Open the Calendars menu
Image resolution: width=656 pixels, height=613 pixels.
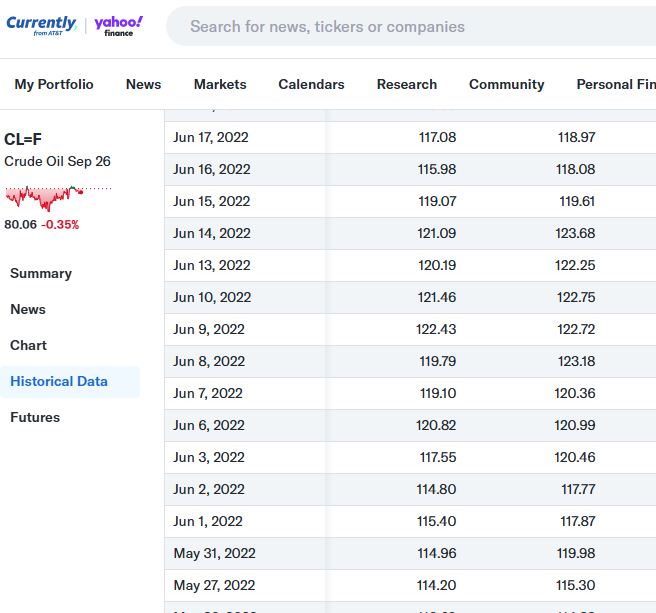[x=311, y=84]
